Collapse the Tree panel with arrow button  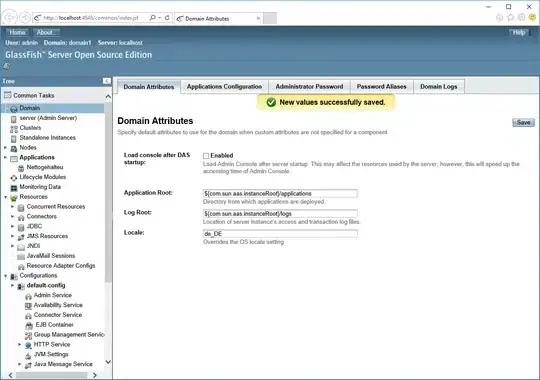(107, 81)
